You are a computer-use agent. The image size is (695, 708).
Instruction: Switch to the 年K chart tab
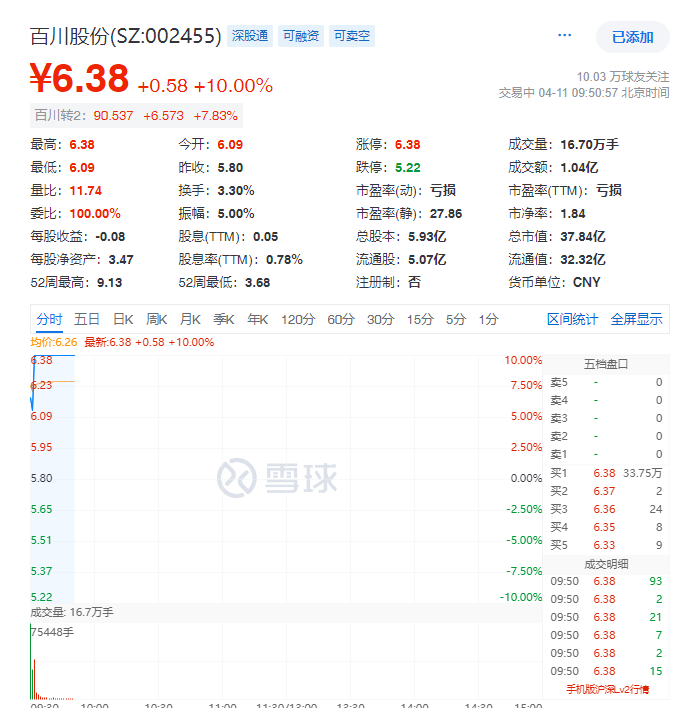258,320
